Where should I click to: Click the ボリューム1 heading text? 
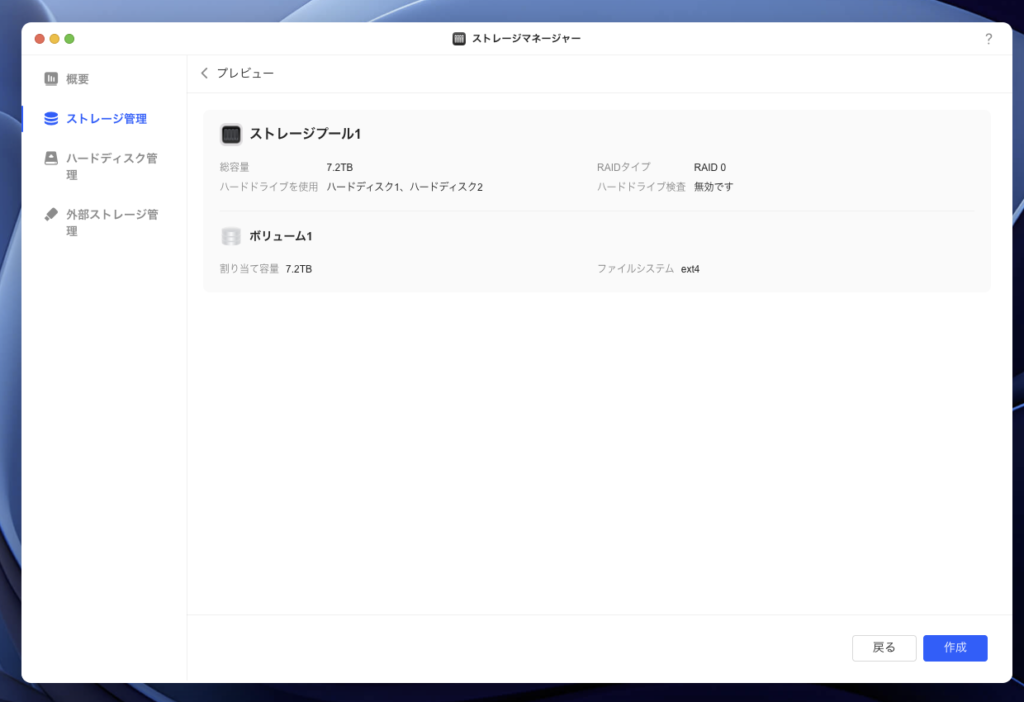point(281,237)
